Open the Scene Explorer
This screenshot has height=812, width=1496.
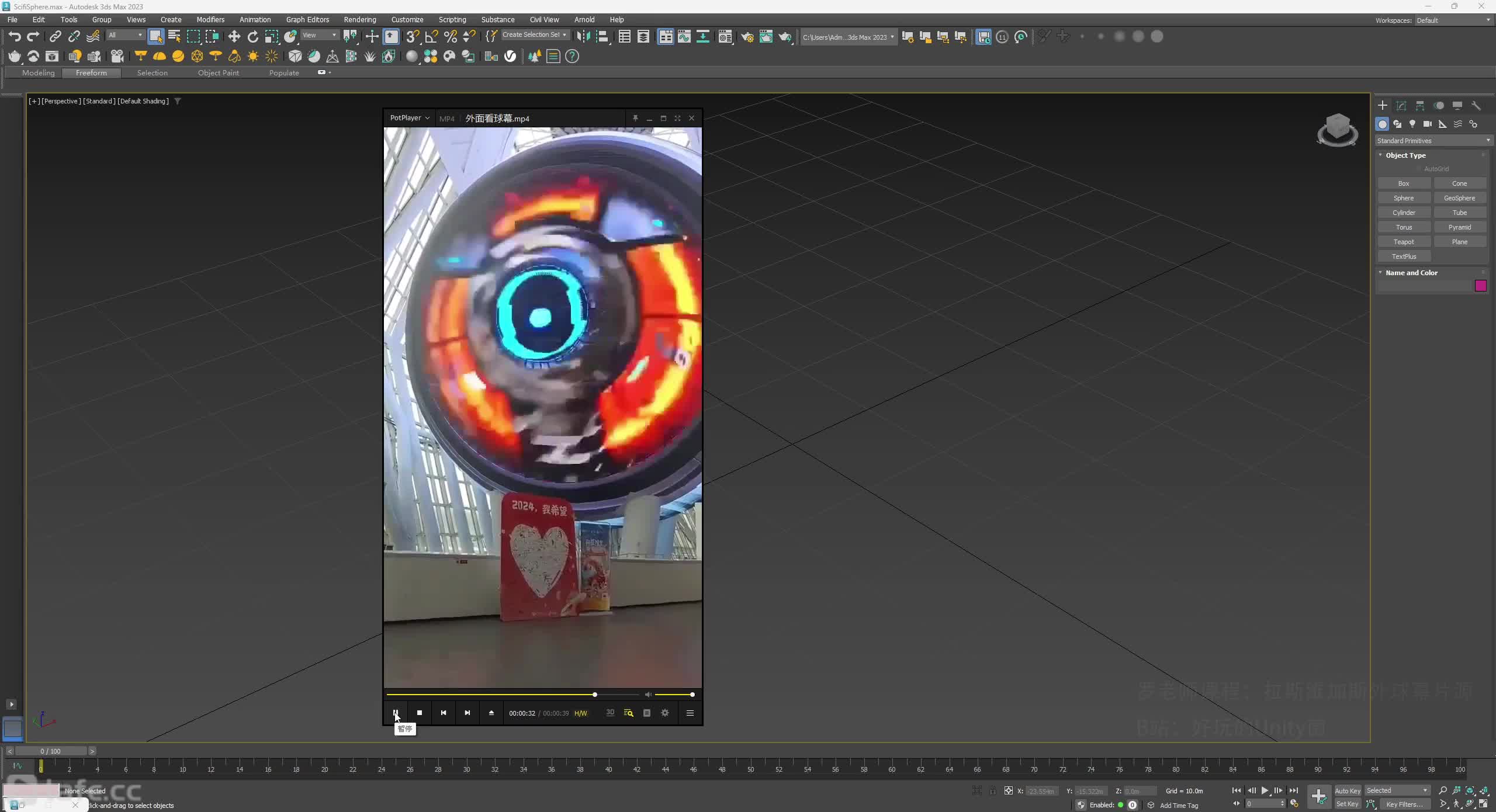(624, 37)
